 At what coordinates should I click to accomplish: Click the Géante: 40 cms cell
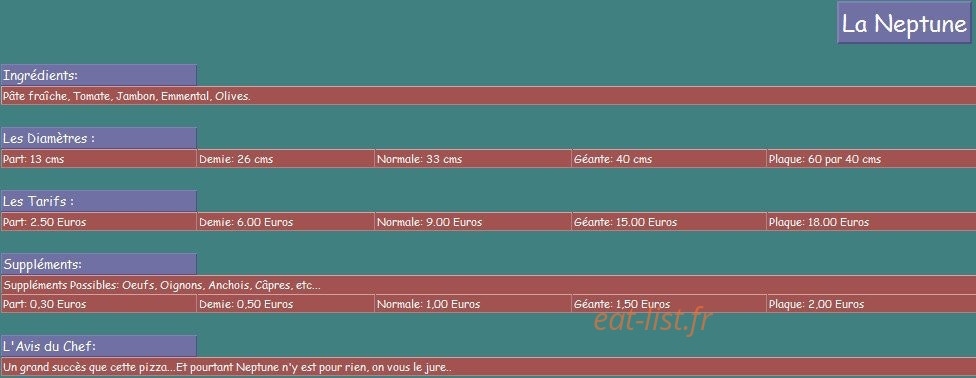coord(669,159)
